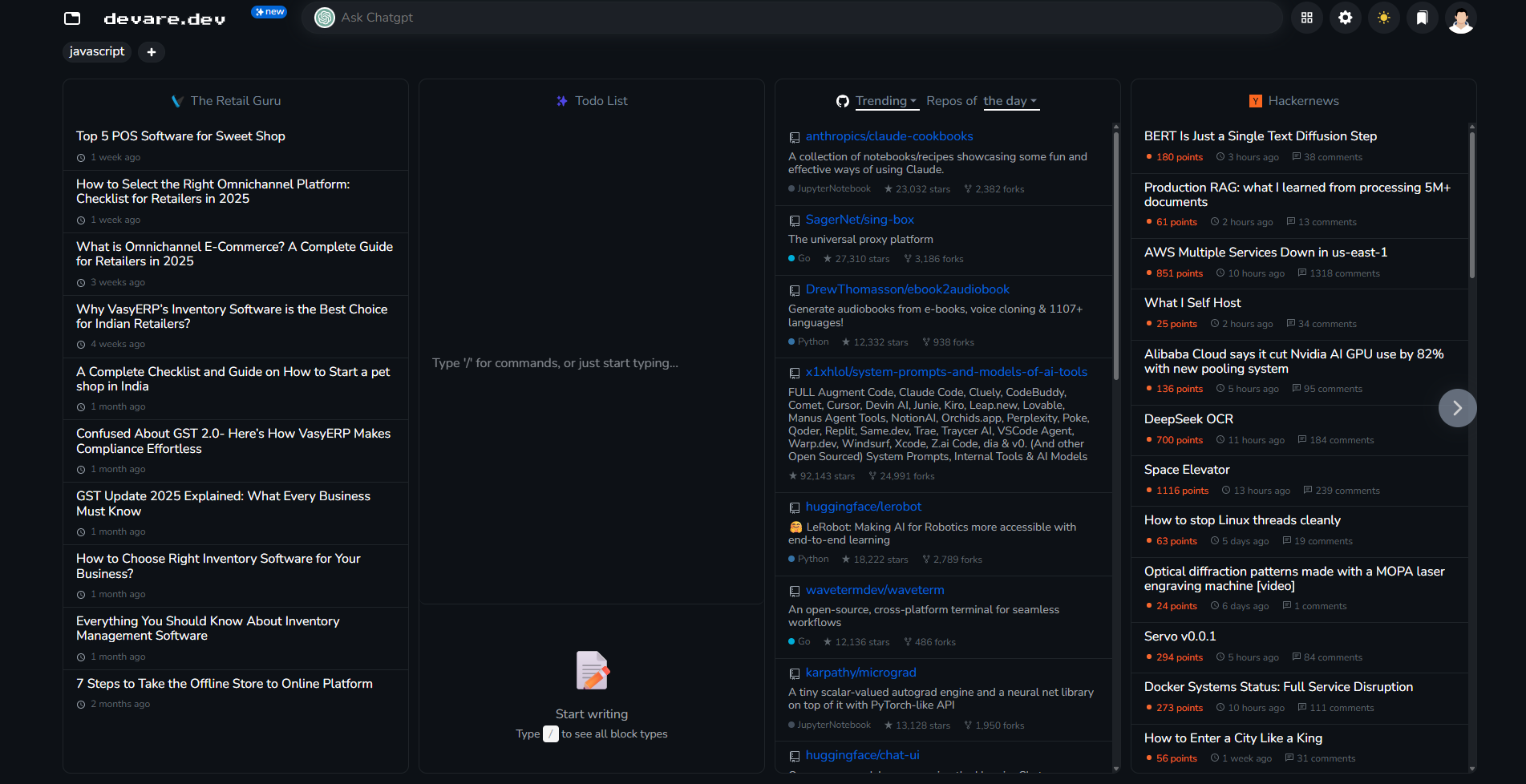The width and height of the screenshot is (1526, 784).
Task: Toggle light theme with sun icon
Action: click(1384, 18)
